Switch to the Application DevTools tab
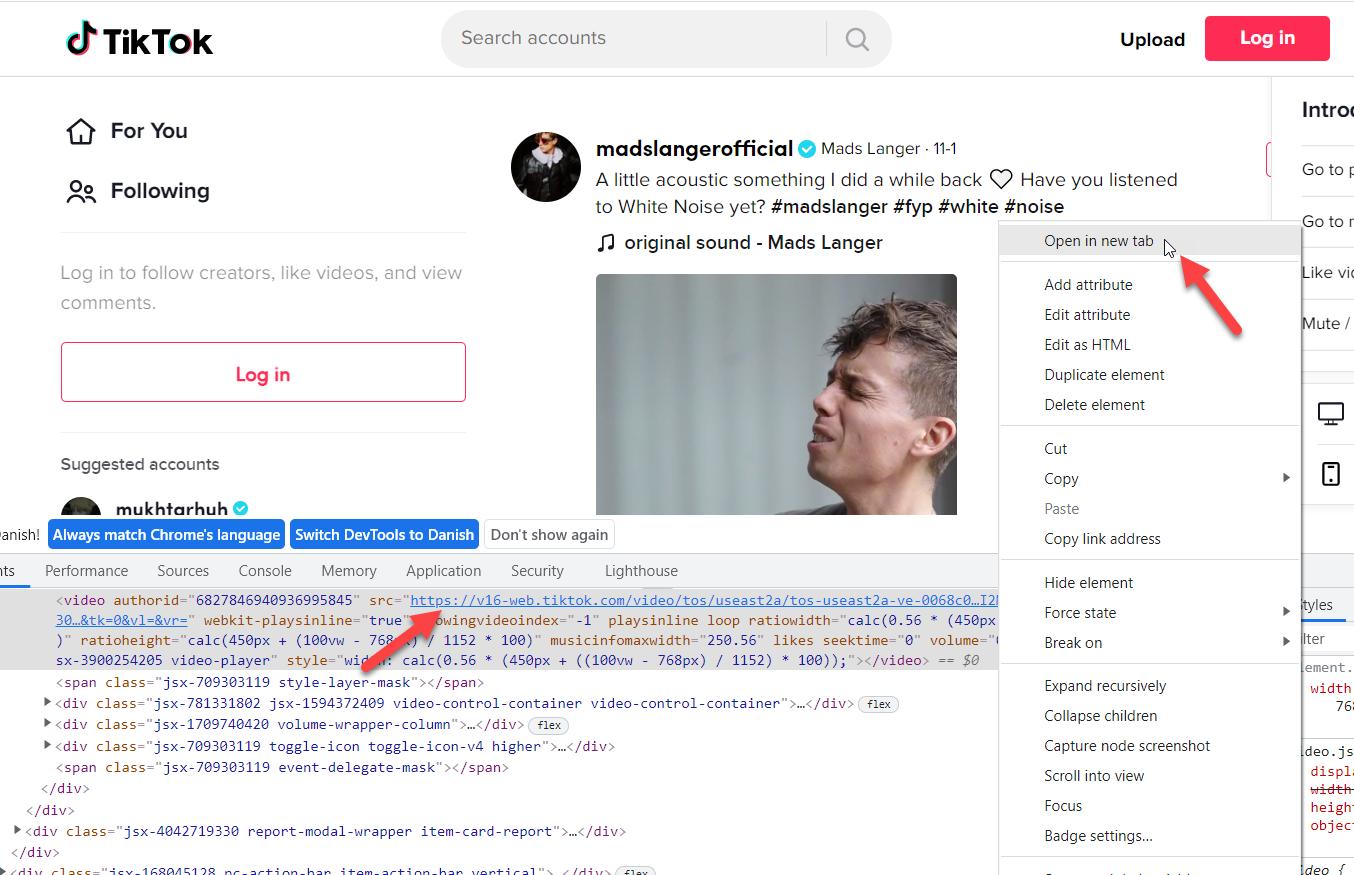This screenshot has width=1354, height=875. (x=444, y=571)
